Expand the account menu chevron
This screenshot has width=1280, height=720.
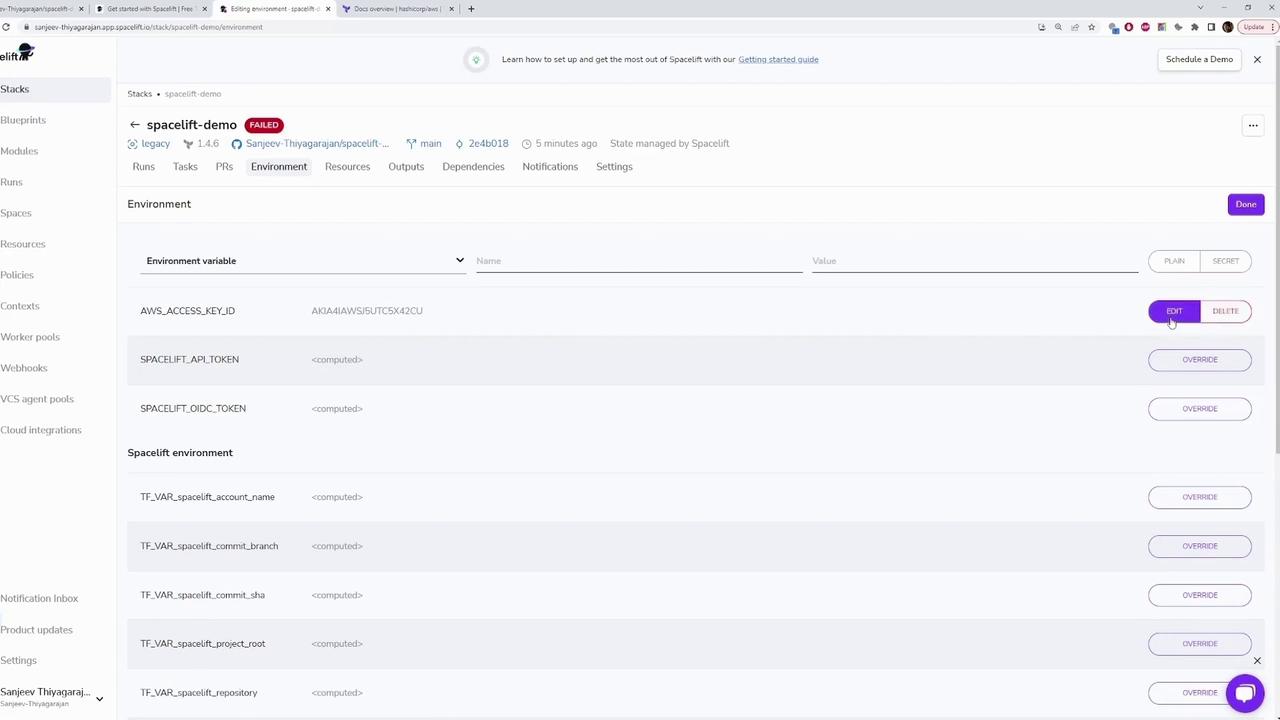99,699
